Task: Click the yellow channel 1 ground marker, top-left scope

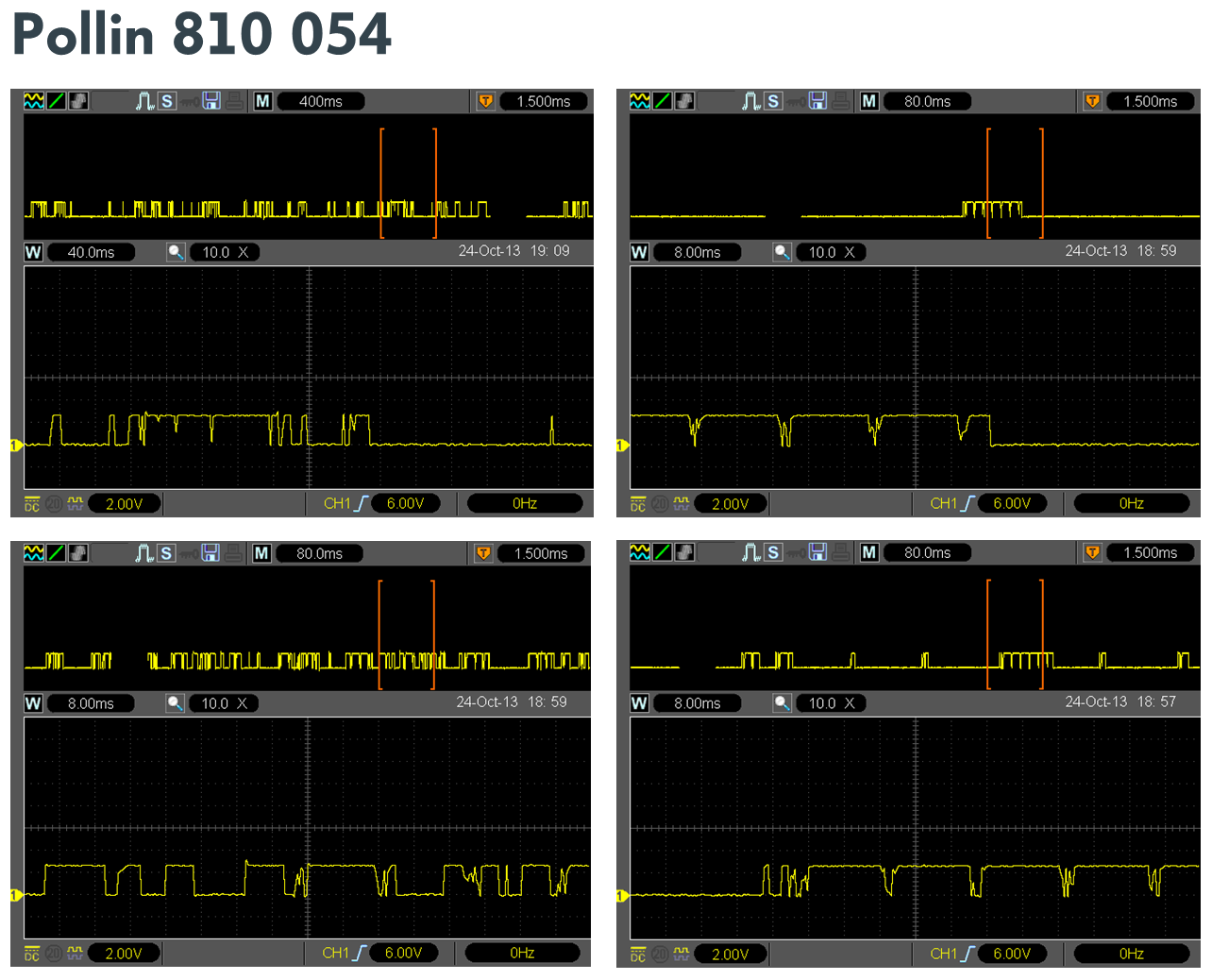Action: [16, 445]
